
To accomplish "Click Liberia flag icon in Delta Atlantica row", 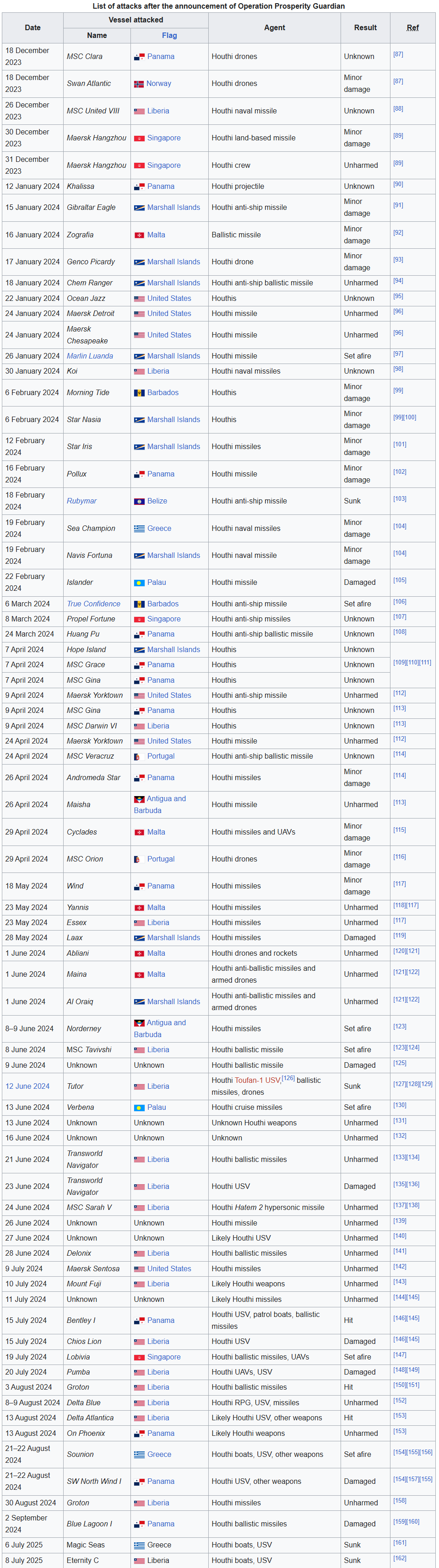I will (x=139, y=1418).
